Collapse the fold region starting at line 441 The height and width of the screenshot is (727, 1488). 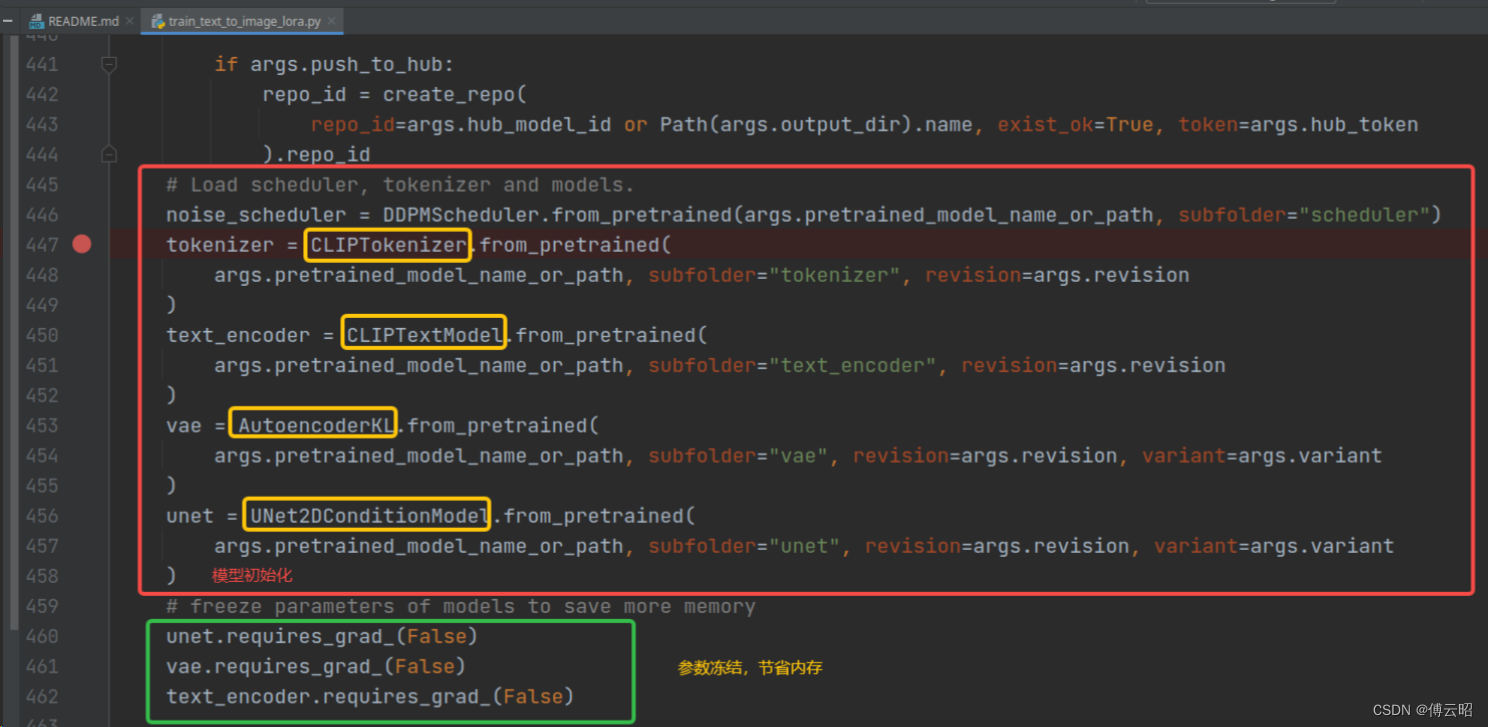(x=109, y=64)
